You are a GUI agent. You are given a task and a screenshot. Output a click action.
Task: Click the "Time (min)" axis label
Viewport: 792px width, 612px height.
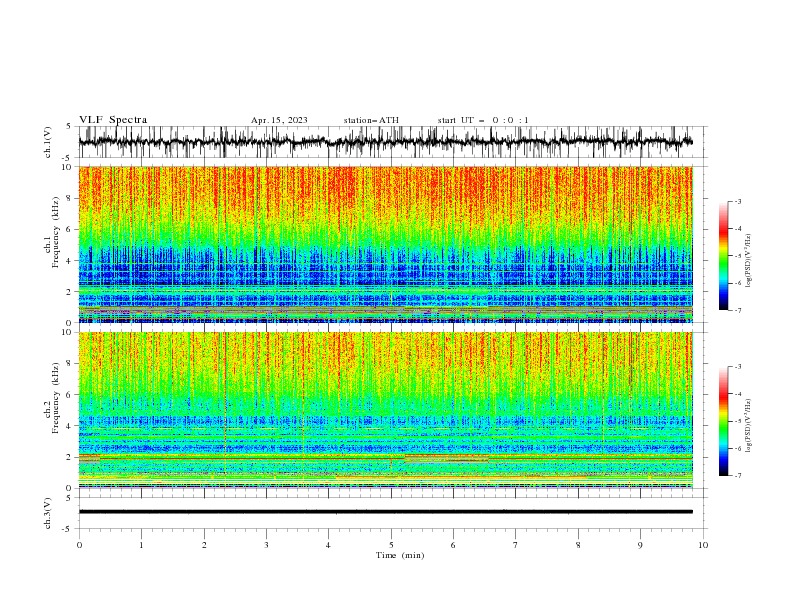point(400,555)
